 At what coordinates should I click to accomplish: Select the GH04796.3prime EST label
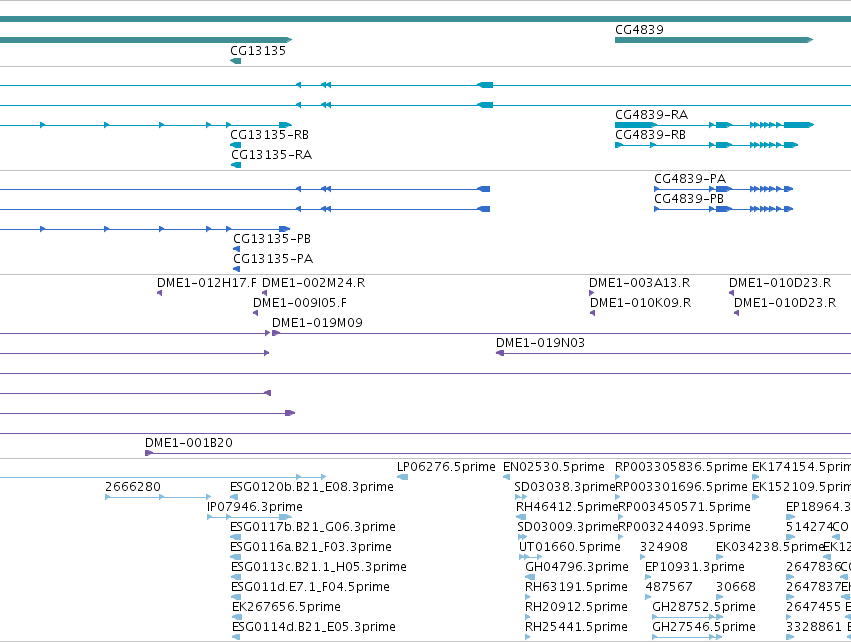[577, 567]
